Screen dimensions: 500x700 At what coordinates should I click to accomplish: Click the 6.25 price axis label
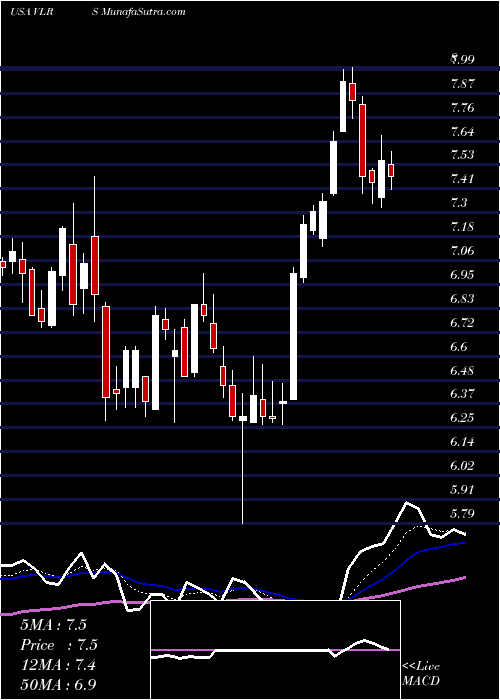click(462, 418)
